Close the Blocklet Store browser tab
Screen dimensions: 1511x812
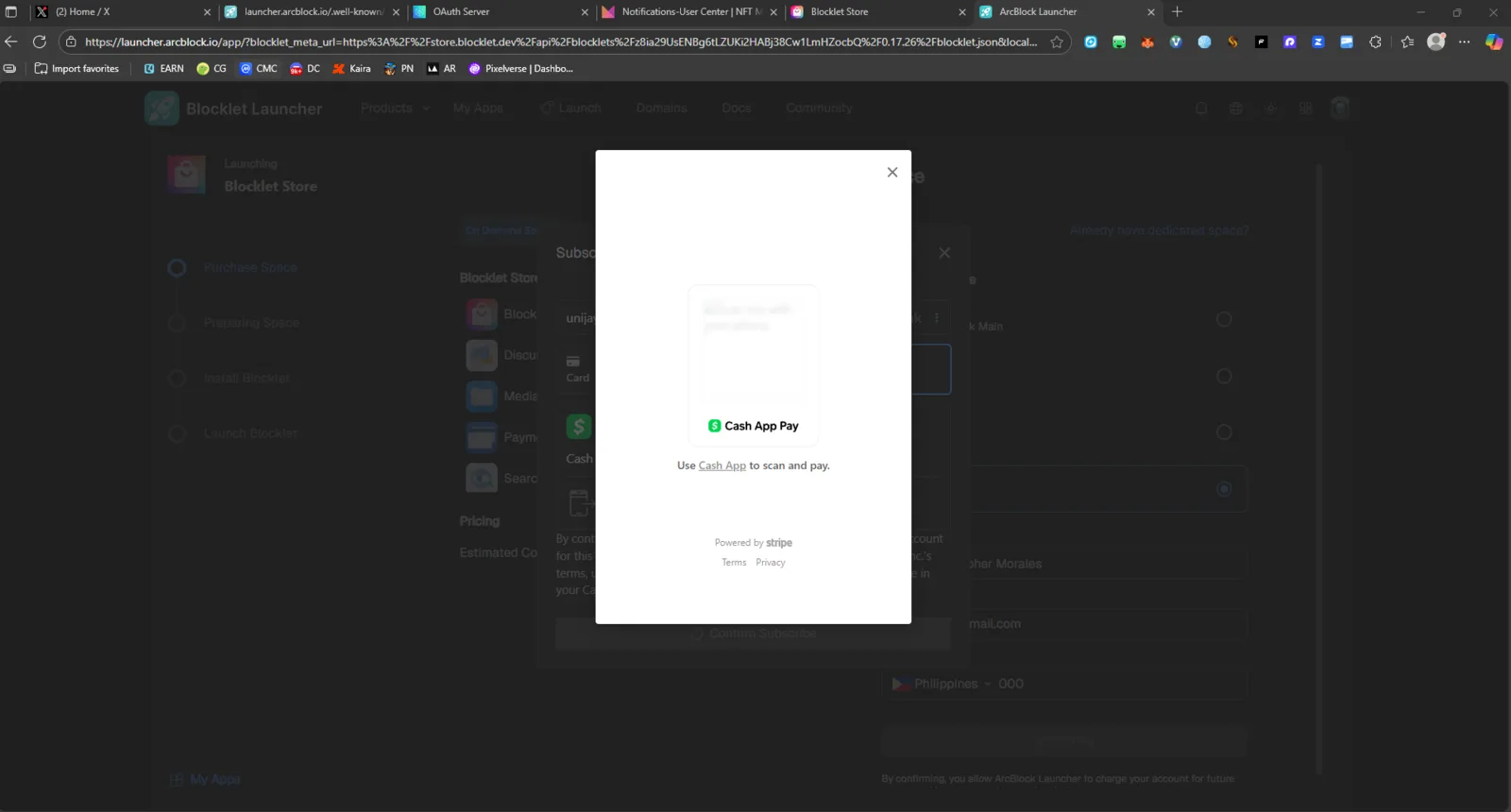click(x=963, y=12)
